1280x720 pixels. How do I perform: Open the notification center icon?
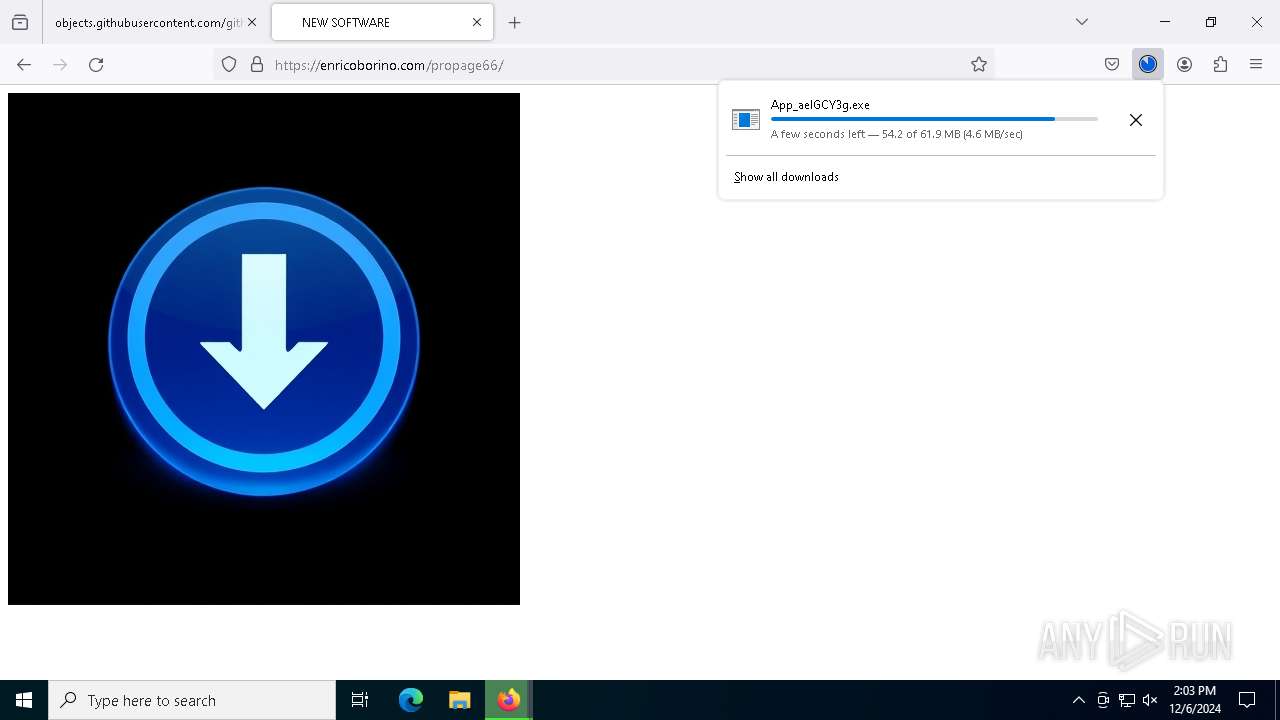[1247, 700]
